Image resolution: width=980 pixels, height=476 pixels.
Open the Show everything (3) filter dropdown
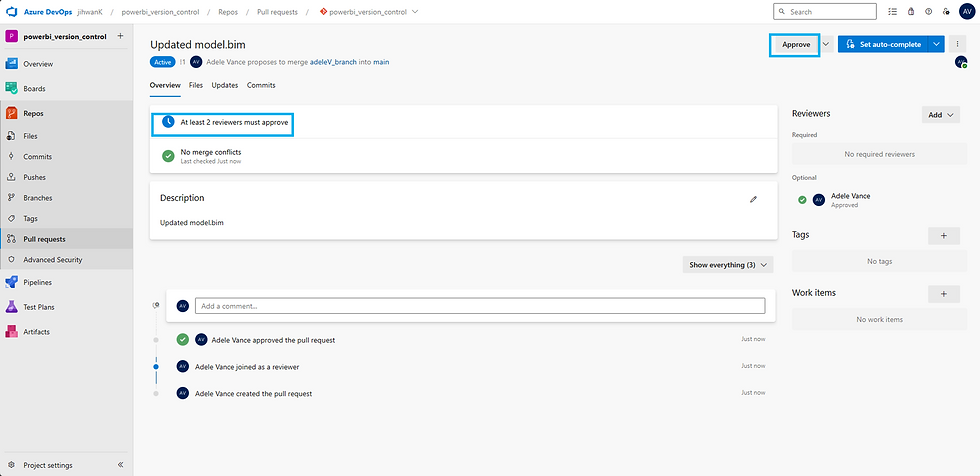click(728, 265)
